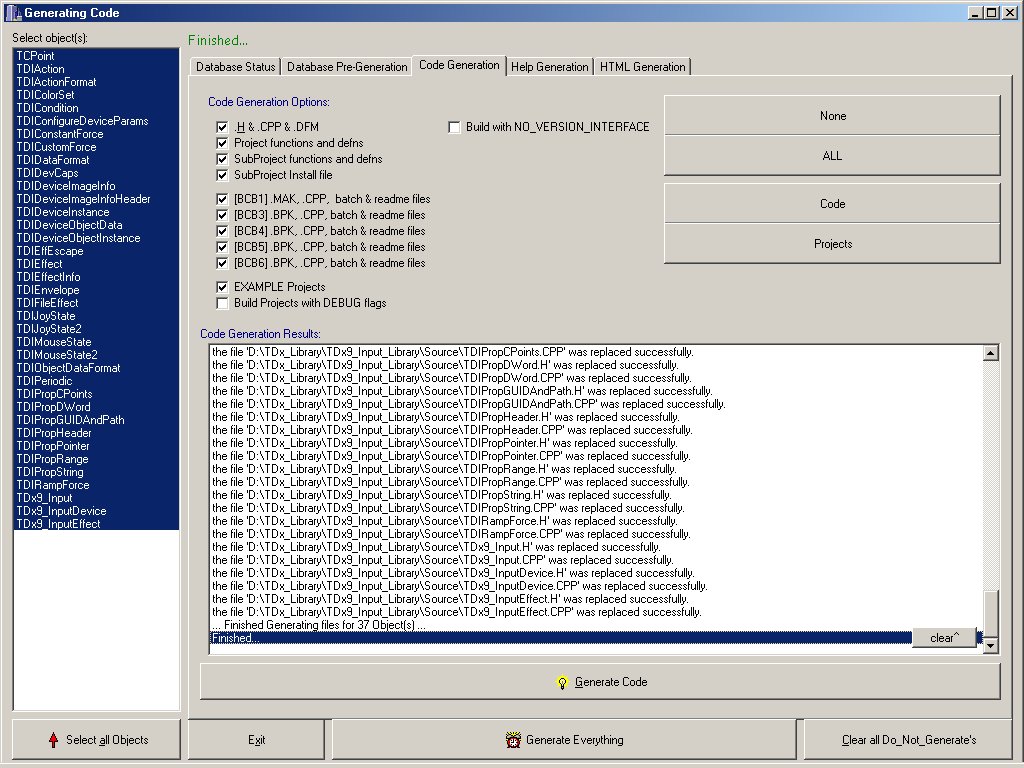This screenshot has width=1024, height=768.
Task: Click the clear^ button in results
Action: pos(943,638)
